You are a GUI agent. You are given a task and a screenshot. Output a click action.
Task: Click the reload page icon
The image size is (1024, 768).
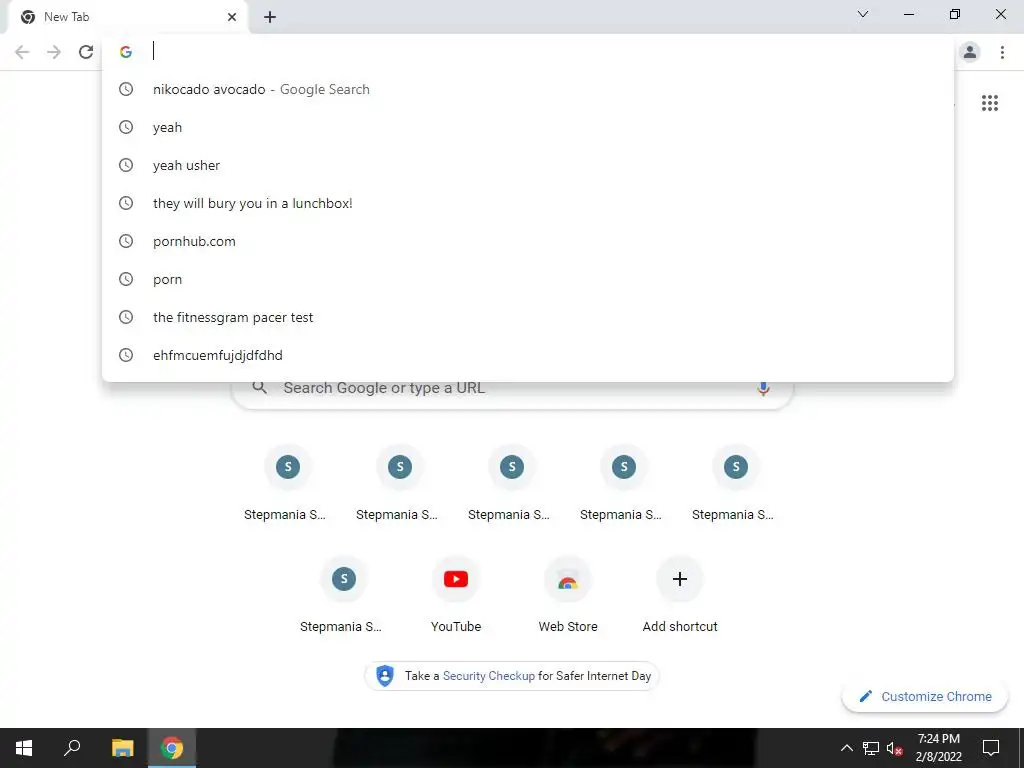tap(86, 52)
